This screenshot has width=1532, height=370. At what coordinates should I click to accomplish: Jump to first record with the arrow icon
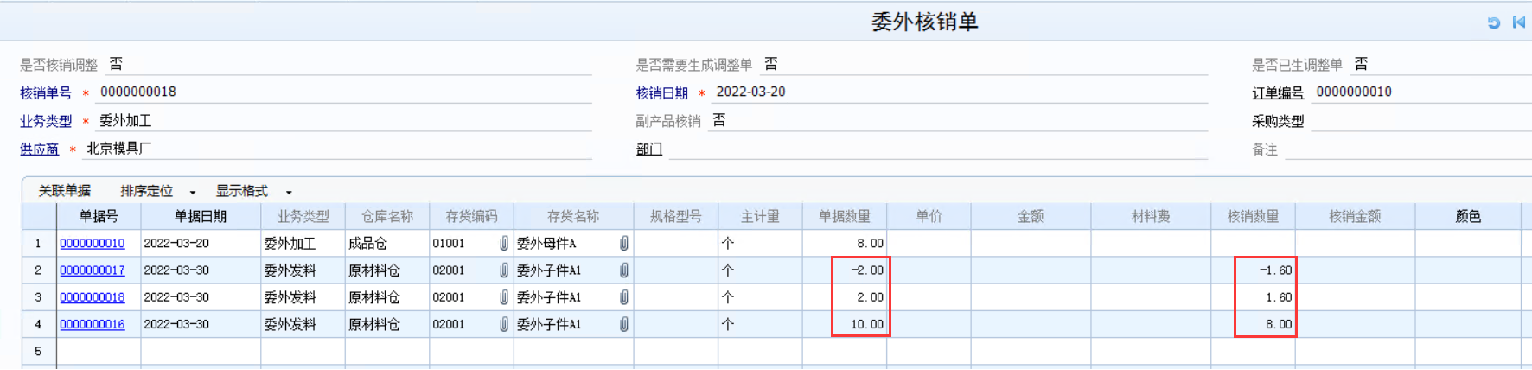click(1519, 22)
